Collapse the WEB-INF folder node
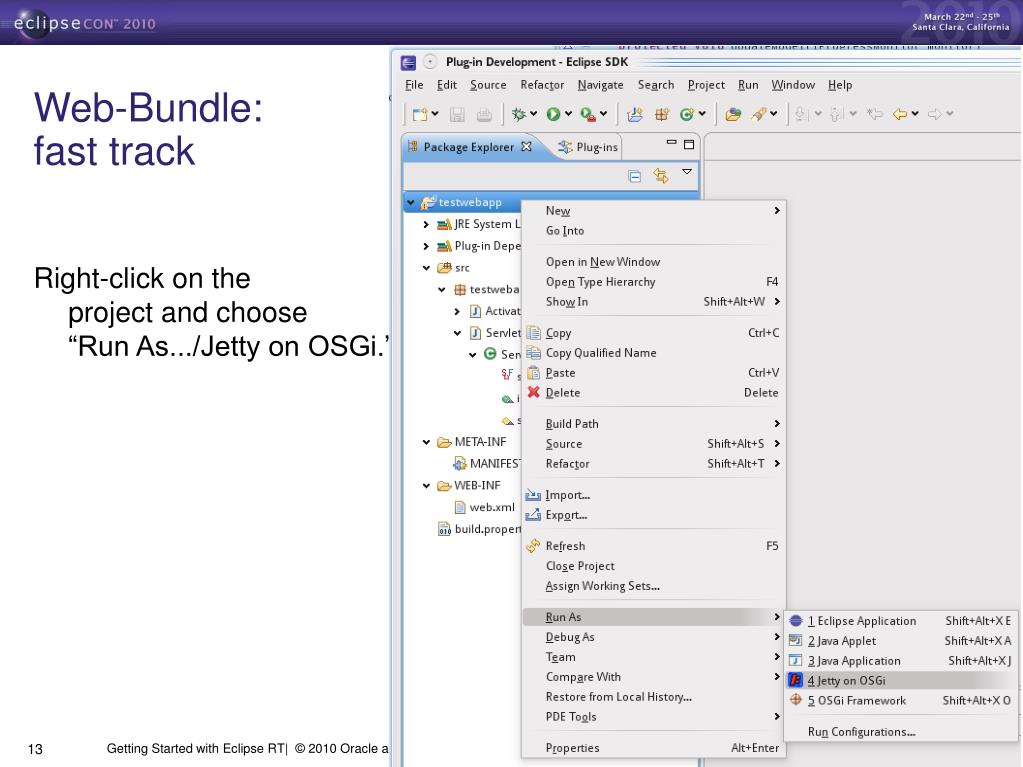 [x=426, y=486]
